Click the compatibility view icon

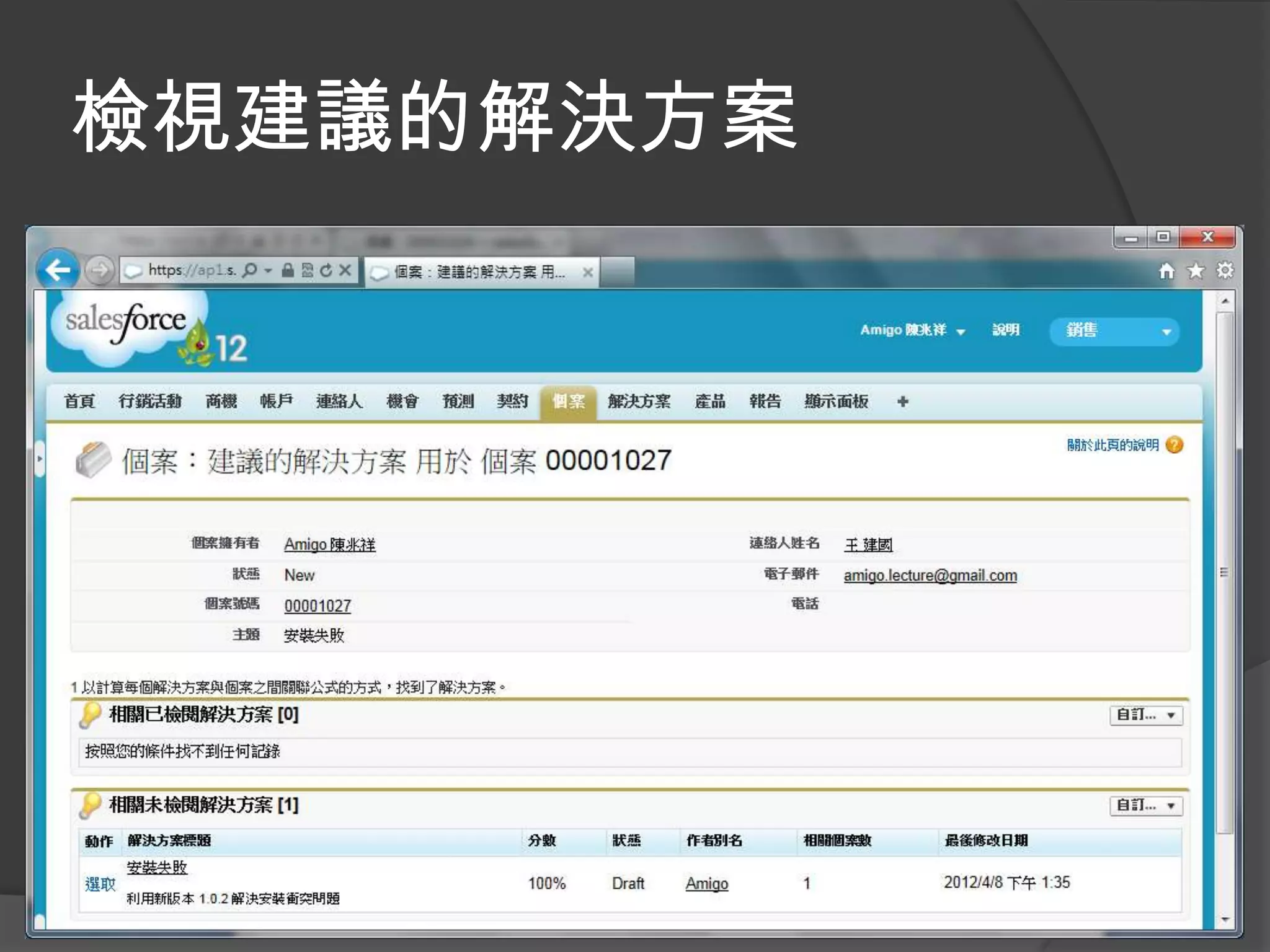pyautogui.click(x=308, y=270)
